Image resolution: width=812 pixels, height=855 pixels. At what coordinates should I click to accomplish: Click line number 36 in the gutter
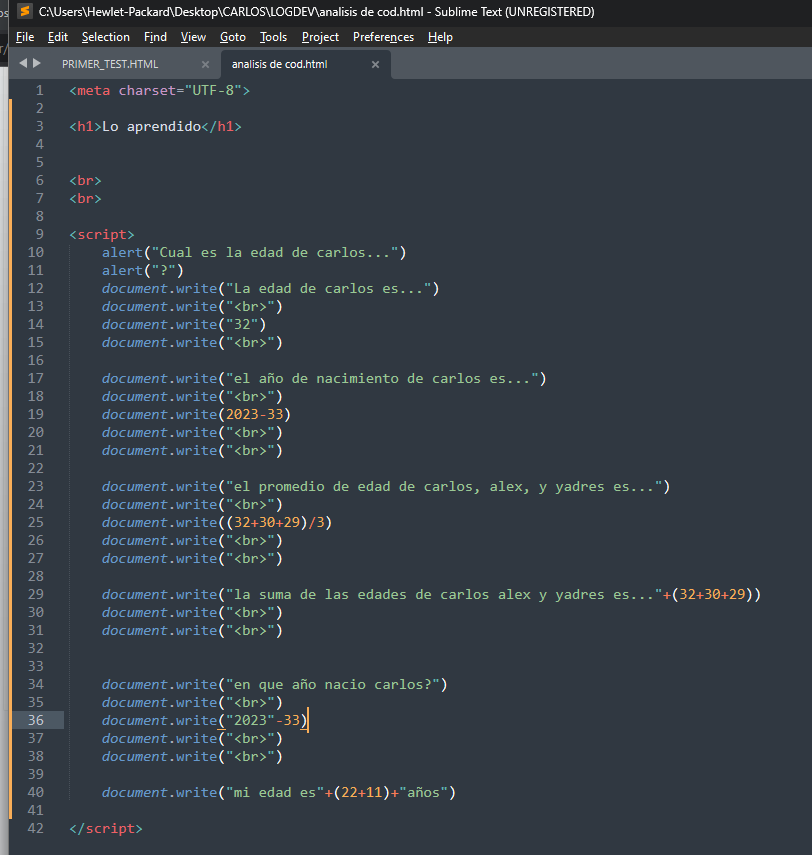(x=35, y=720)
